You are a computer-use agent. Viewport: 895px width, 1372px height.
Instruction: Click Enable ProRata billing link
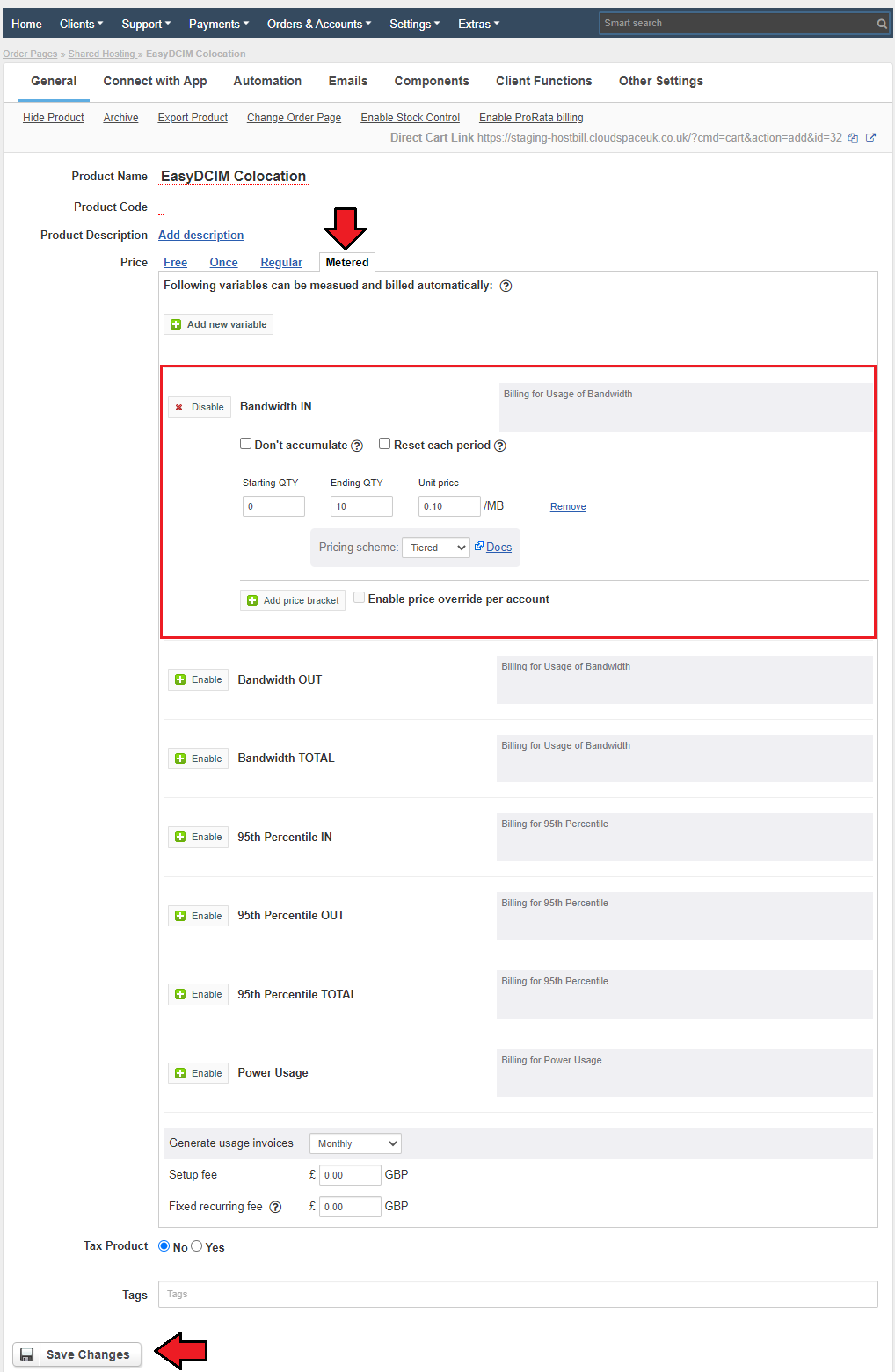(x=531, y=118)
